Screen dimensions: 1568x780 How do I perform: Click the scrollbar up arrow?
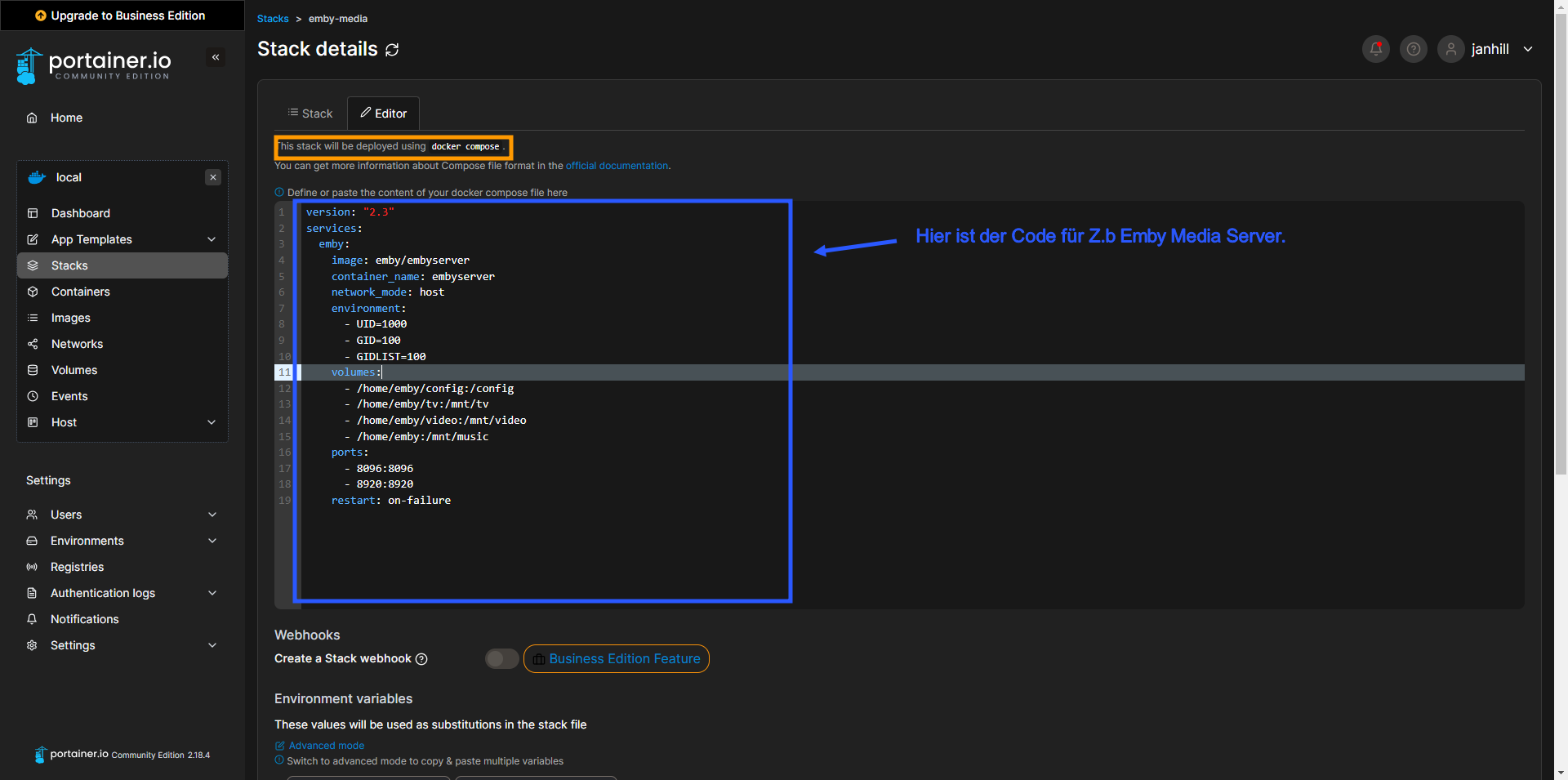coord(1561,7)
